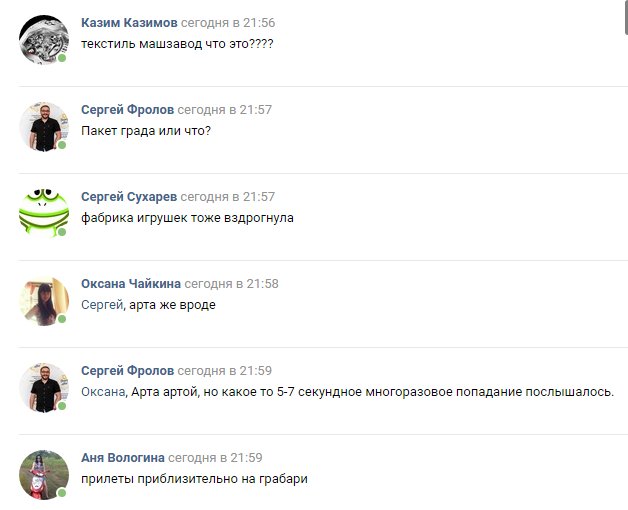
Task: Open the Казим Казимов profile name link
Action: click(x=129, y=23)
